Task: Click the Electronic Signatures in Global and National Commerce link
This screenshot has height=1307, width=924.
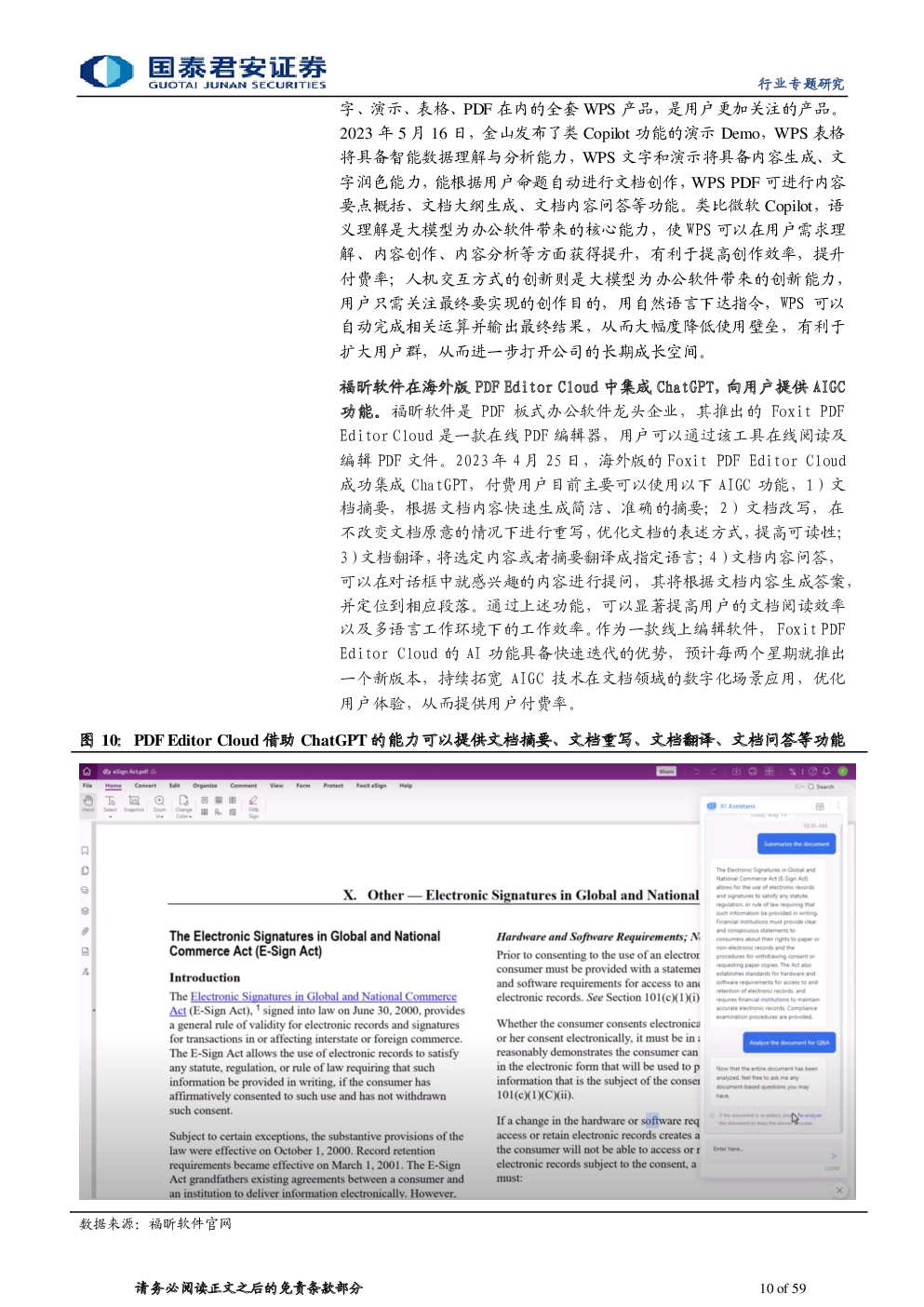Action: [x=324, y=996]
